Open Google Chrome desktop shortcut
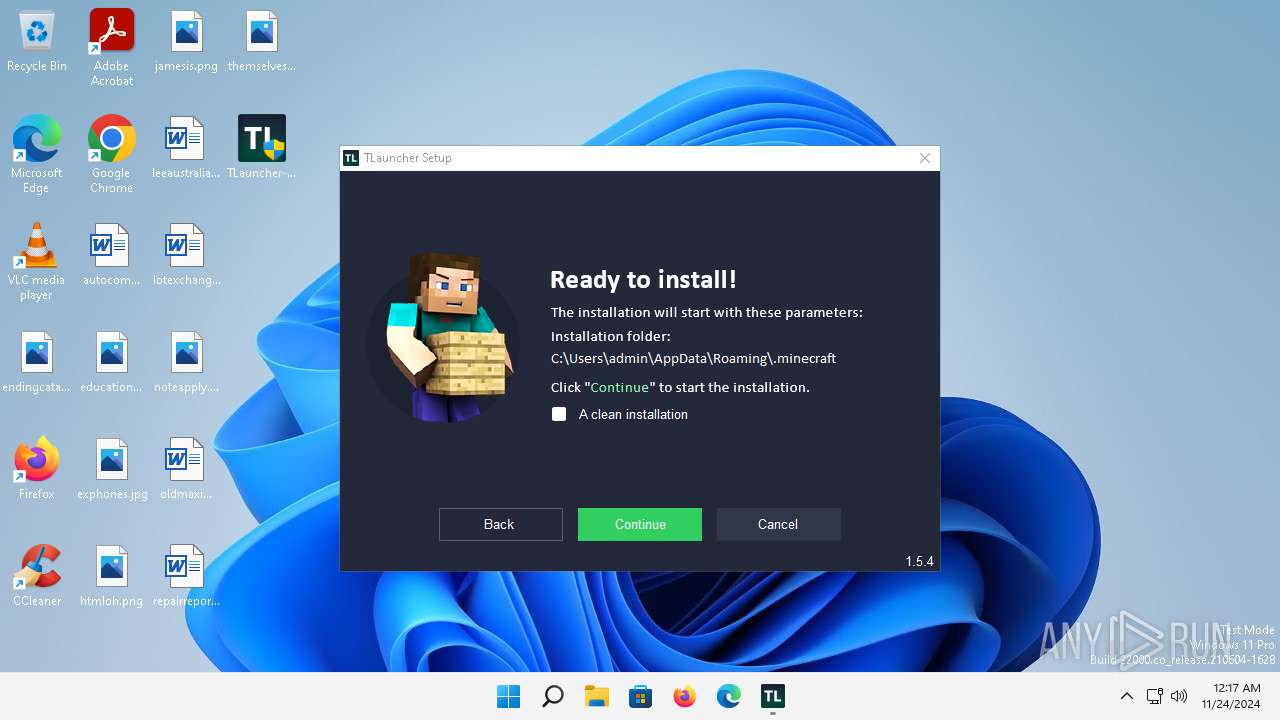 112,154
